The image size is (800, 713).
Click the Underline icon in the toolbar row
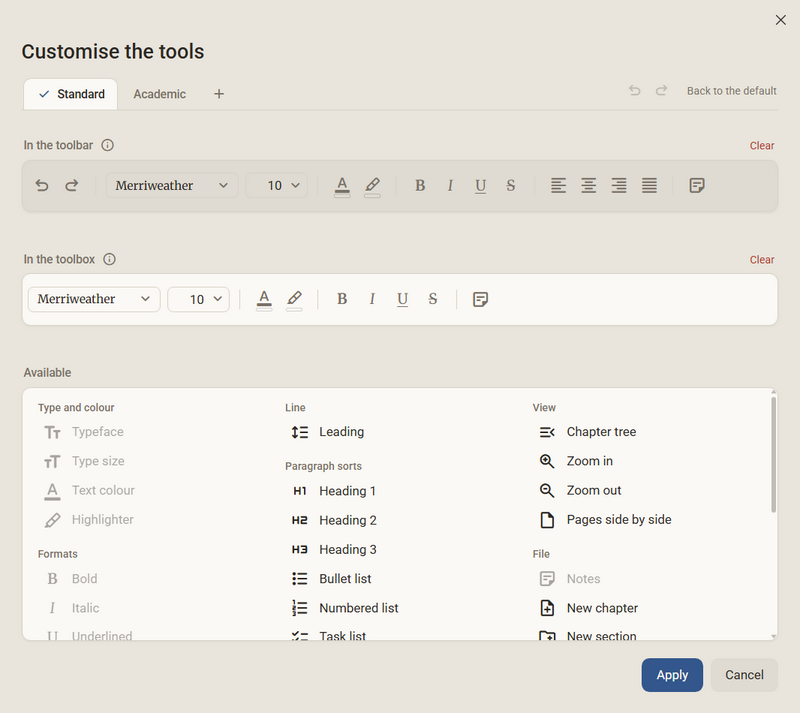480,186
